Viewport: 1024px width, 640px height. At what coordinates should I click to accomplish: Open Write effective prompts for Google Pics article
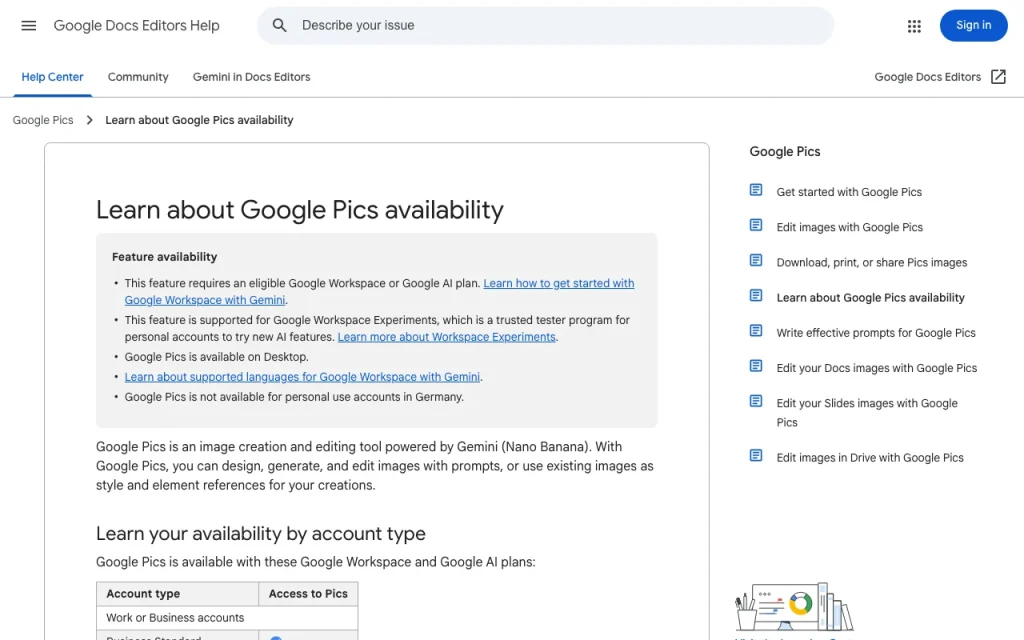[876, 333]
